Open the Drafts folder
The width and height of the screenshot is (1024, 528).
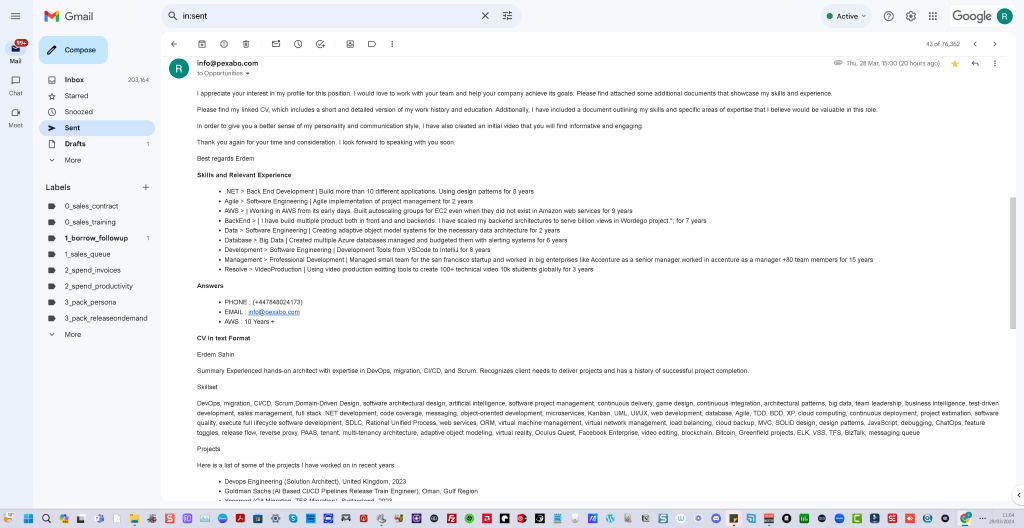(97, 144)
